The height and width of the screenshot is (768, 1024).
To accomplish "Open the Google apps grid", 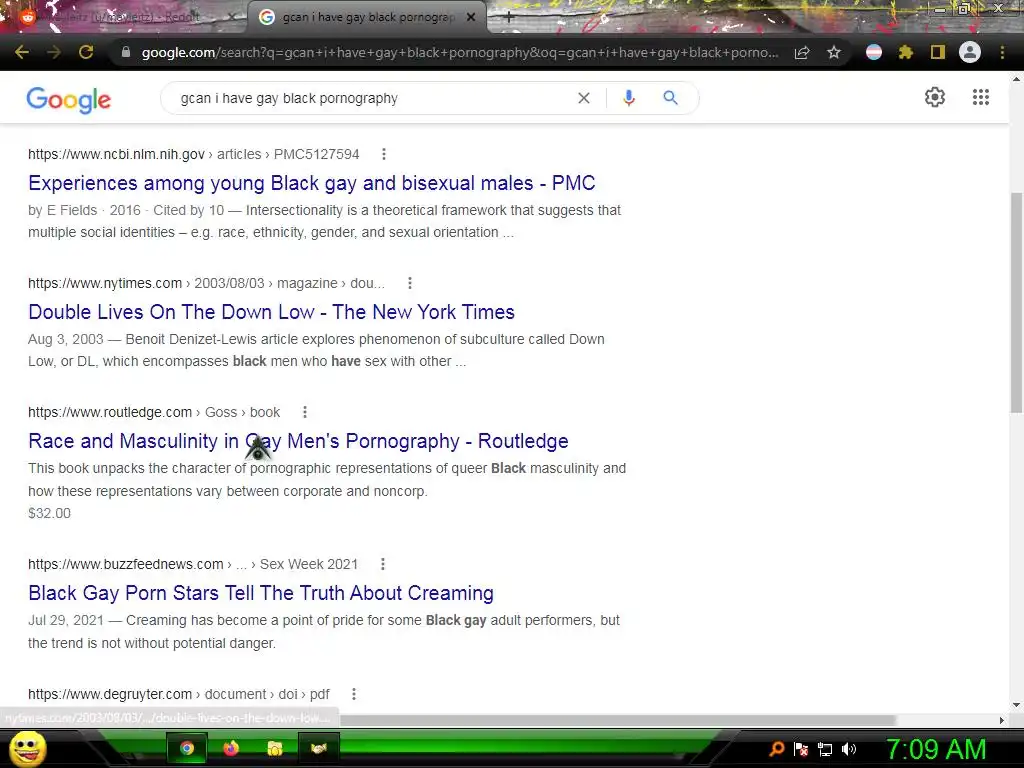I will click(x=981, y=97).
